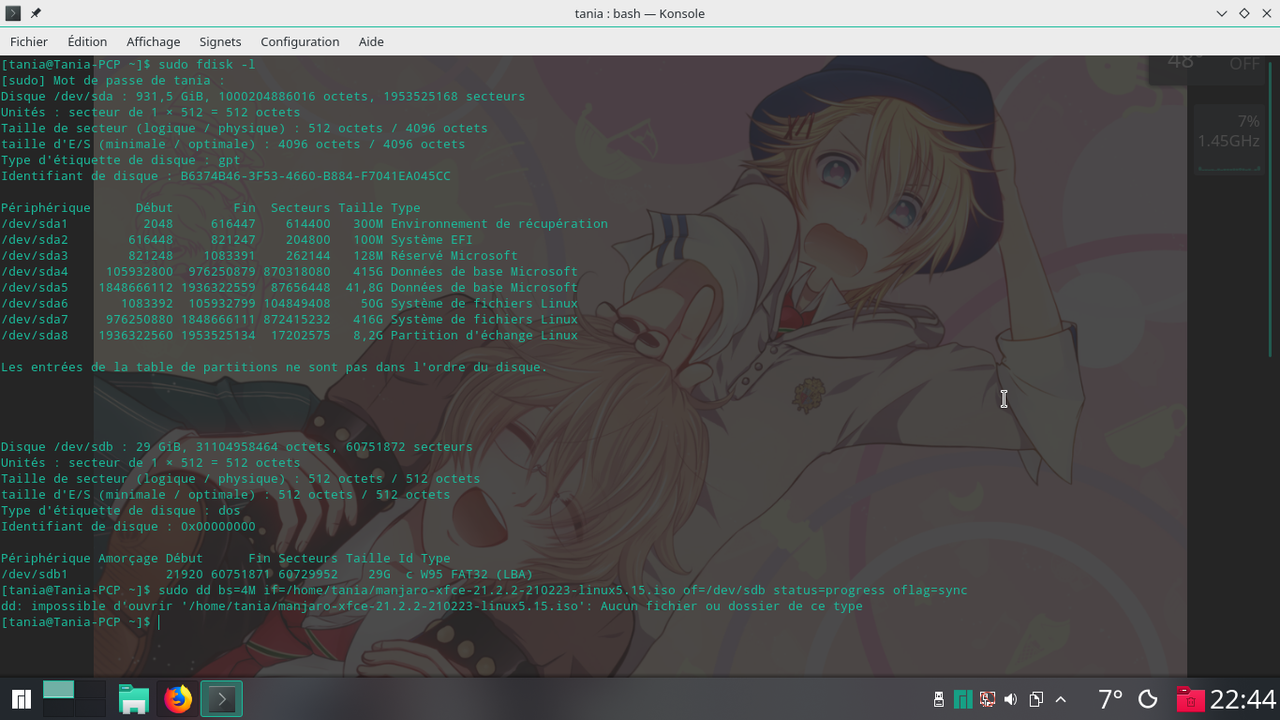
Task: Click the 'sudo dd bs=4M' command line
Action: pyautogui.click(x=484, y=591)
